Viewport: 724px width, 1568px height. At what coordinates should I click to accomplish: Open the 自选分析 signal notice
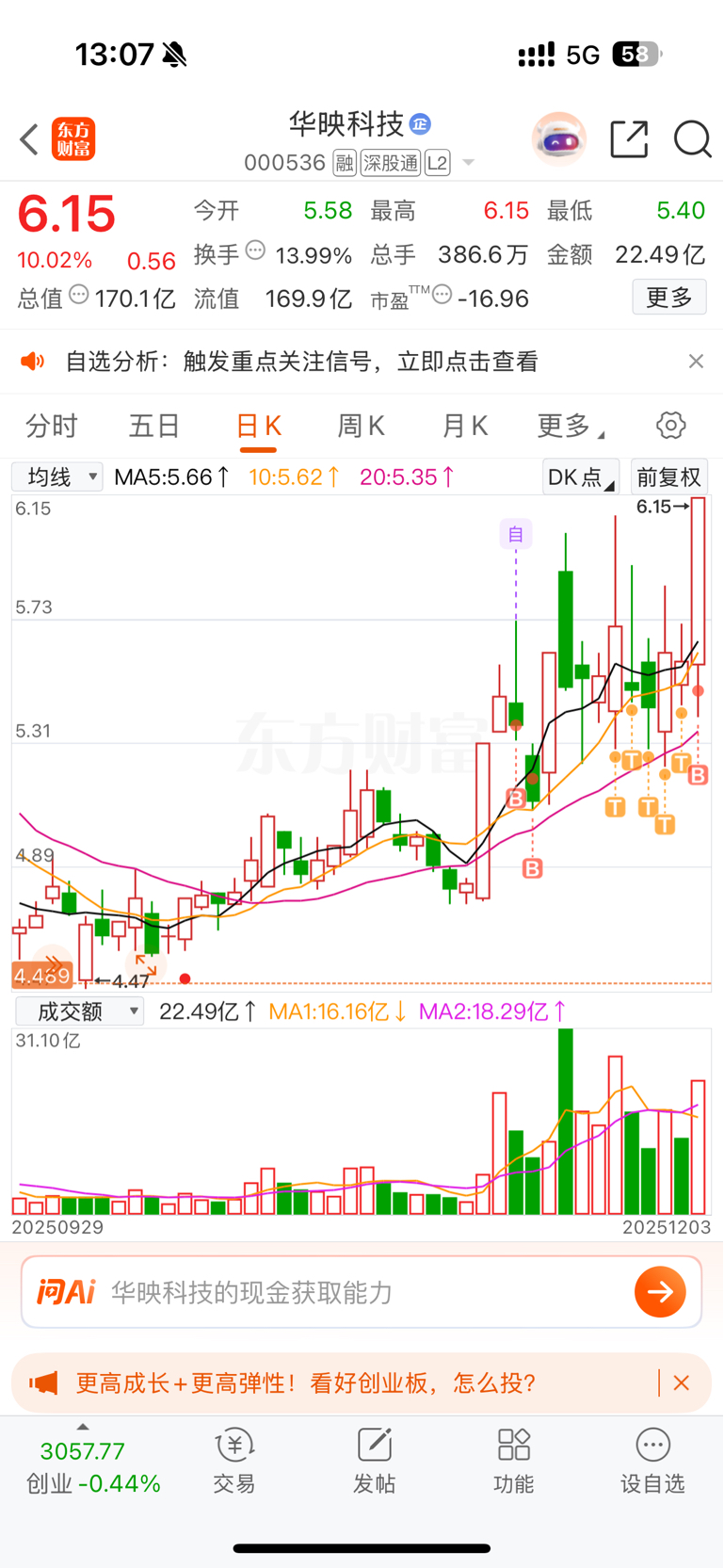click(x=301, y=362)
